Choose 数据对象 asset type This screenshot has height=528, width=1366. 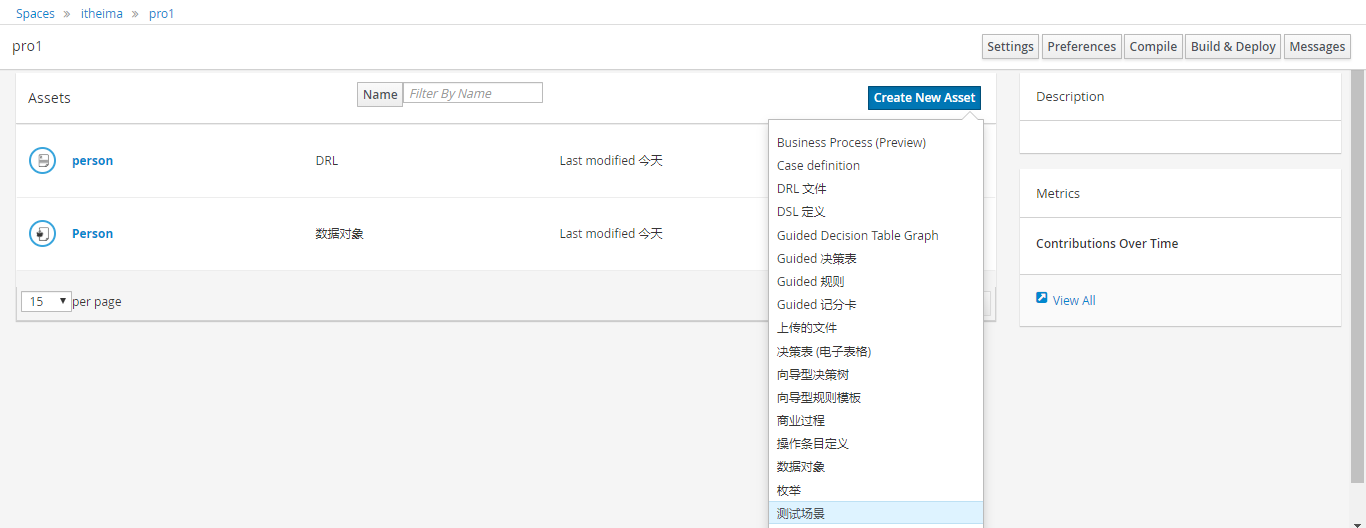coord(801,467)
